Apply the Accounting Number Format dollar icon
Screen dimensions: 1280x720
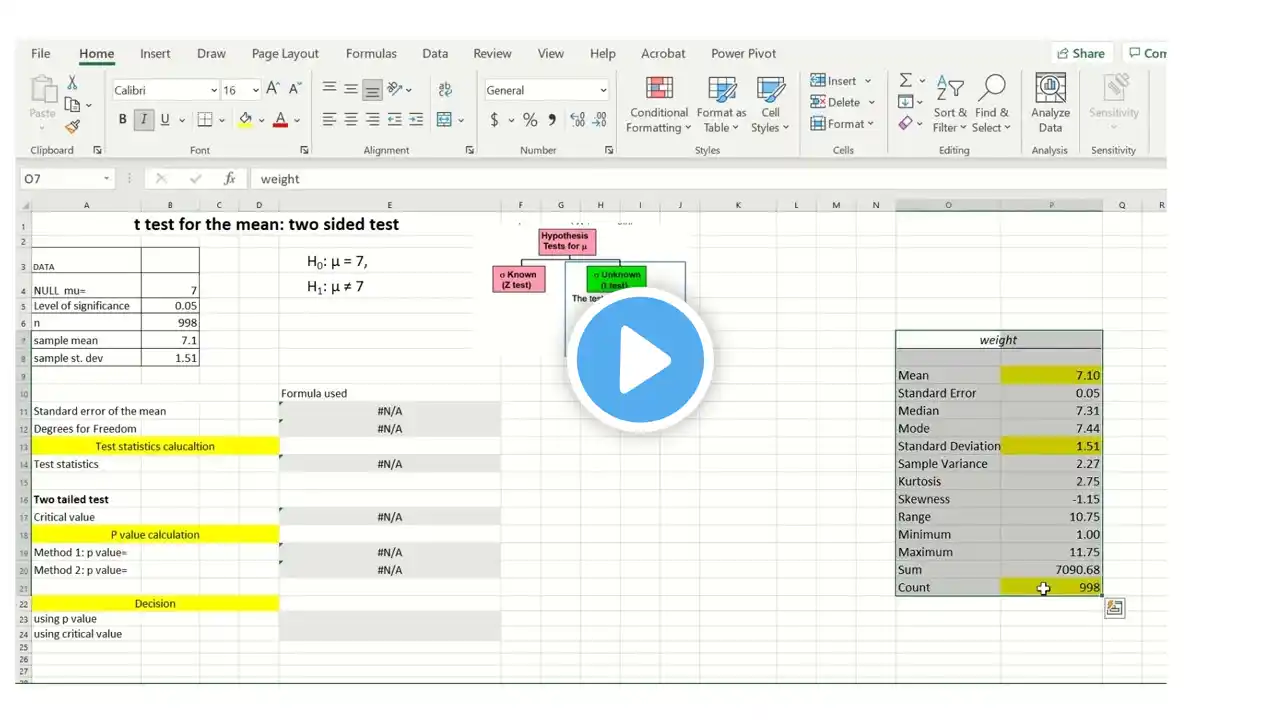[494, 120]
